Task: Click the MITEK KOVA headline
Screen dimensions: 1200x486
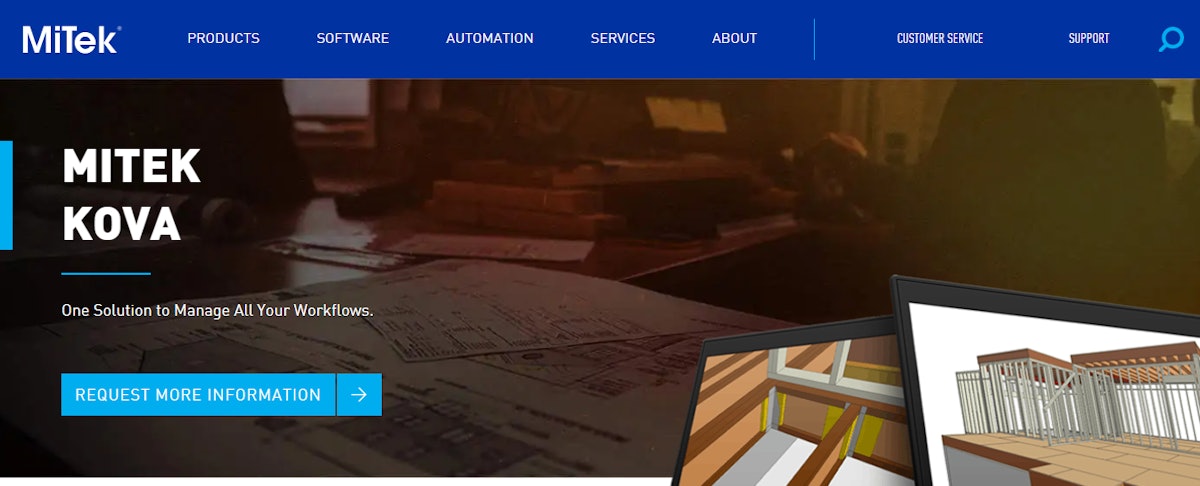Action: tap(131, 195)
